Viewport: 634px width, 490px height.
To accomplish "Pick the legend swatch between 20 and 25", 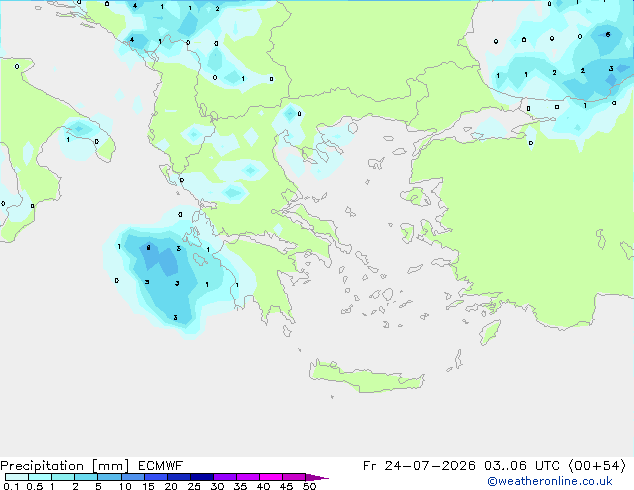I will 178,477.
